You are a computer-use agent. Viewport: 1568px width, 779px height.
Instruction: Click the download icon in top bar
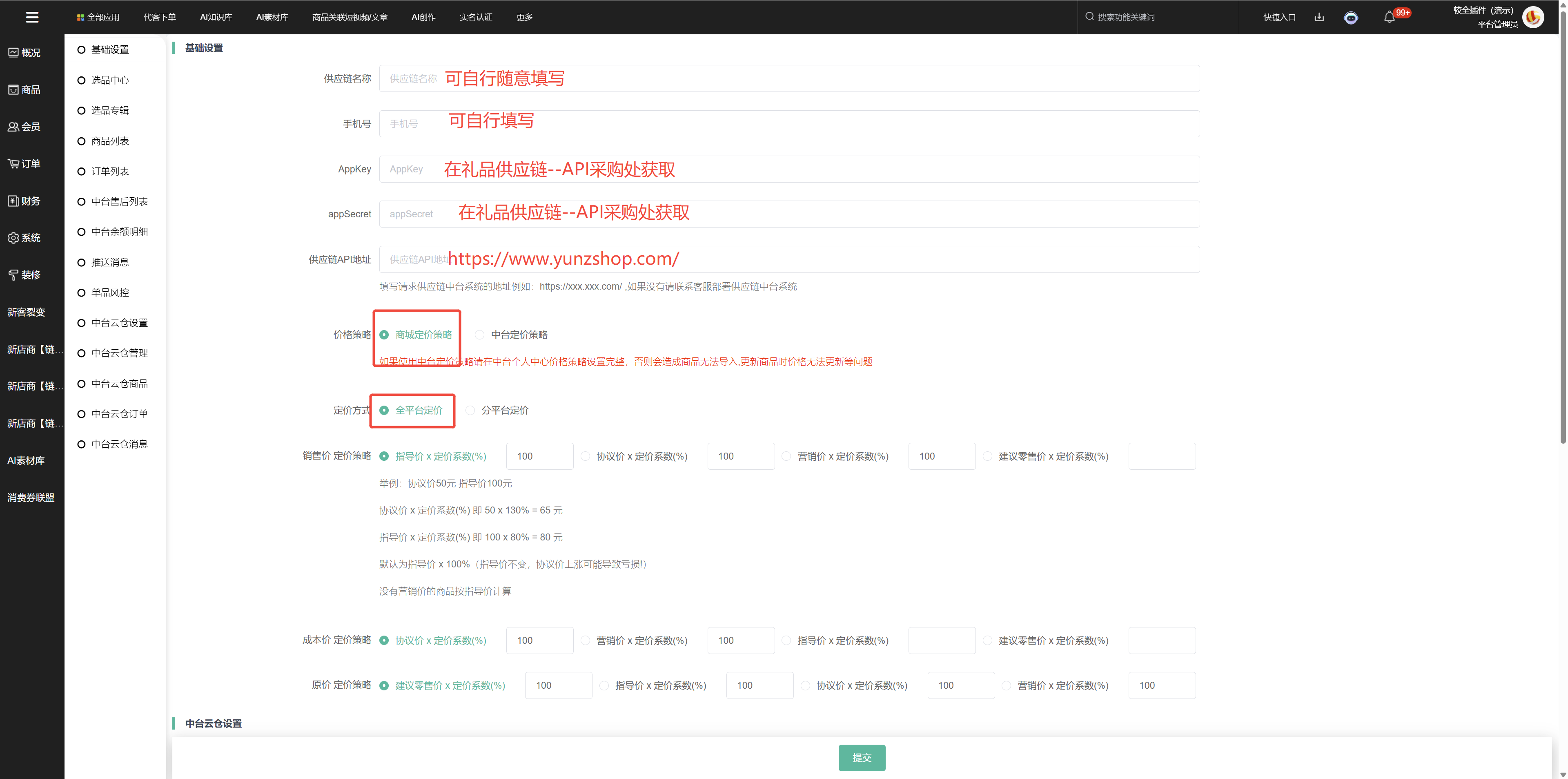[1319, 17]
